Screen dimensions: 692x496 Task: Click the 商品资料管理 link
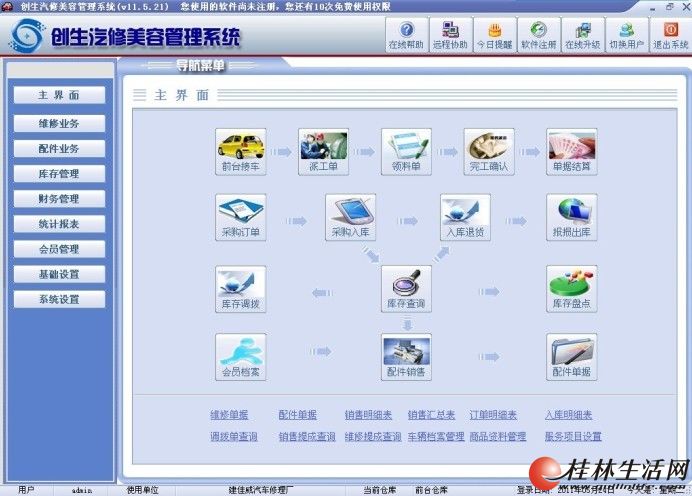tap(498, 437)
